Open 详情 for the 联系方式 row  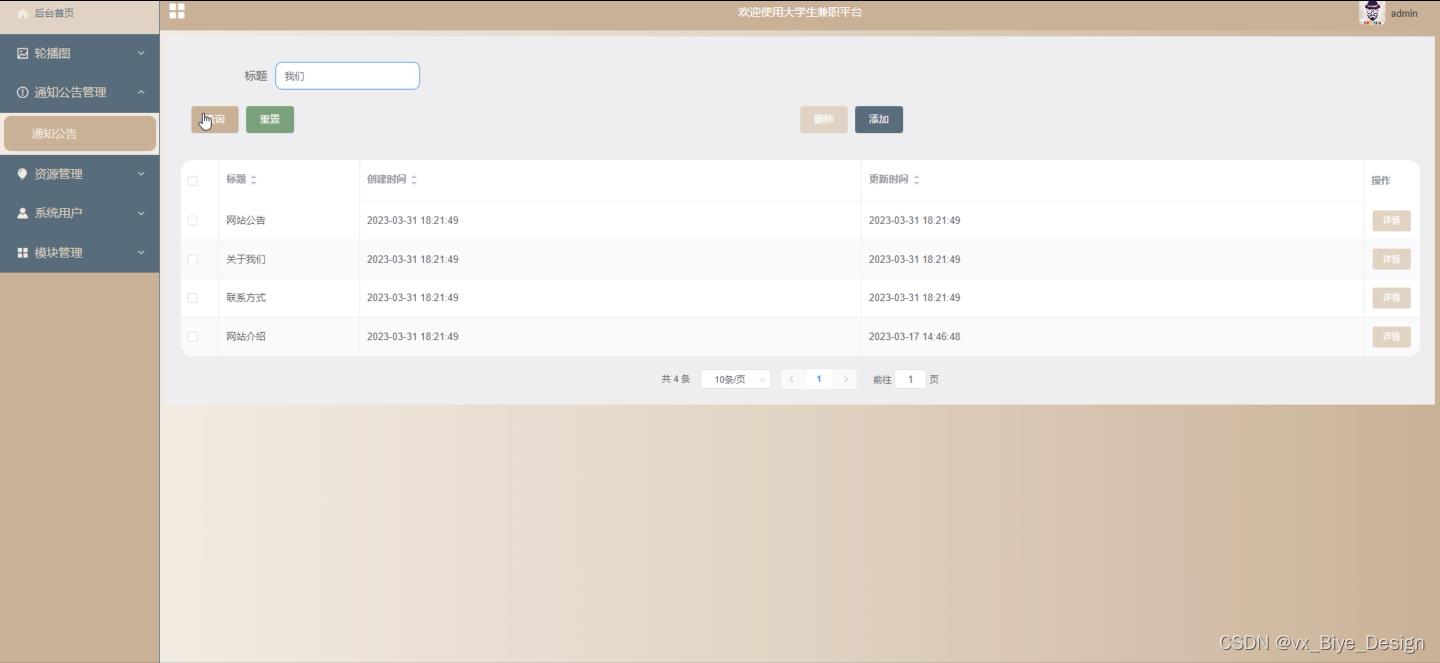click(x=1391, y=298)
